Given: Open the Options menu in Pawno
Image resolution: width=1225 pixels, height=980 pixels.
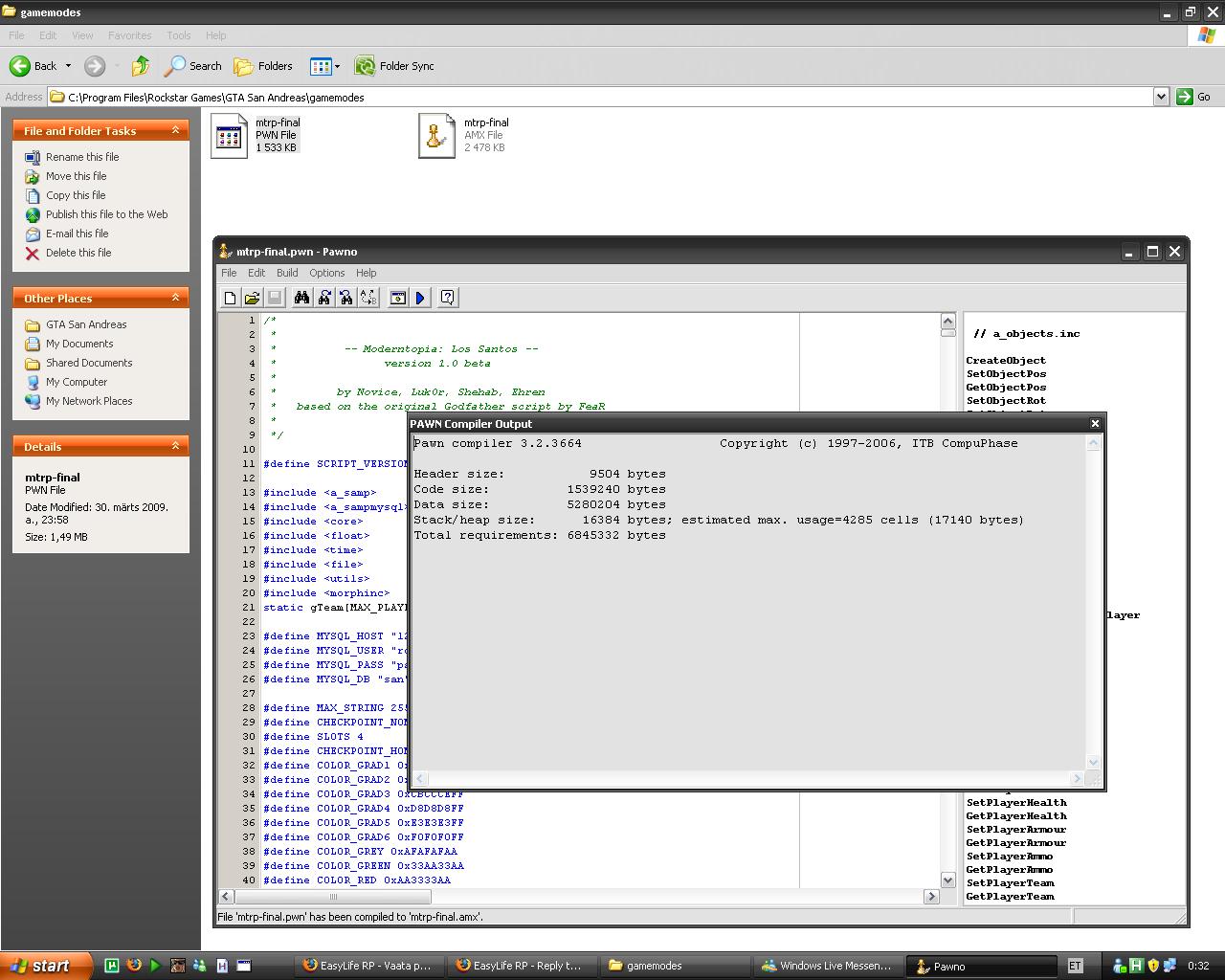Looking at the screenshot, I should [326, 273].
